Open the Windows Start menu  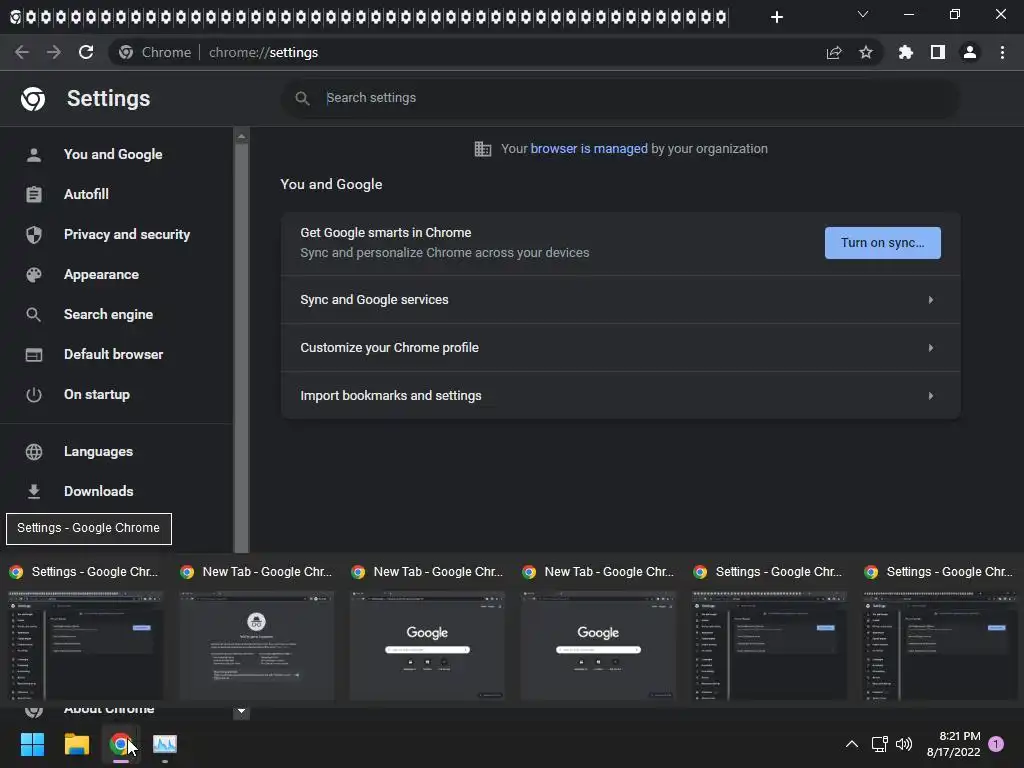click(32, 744)
